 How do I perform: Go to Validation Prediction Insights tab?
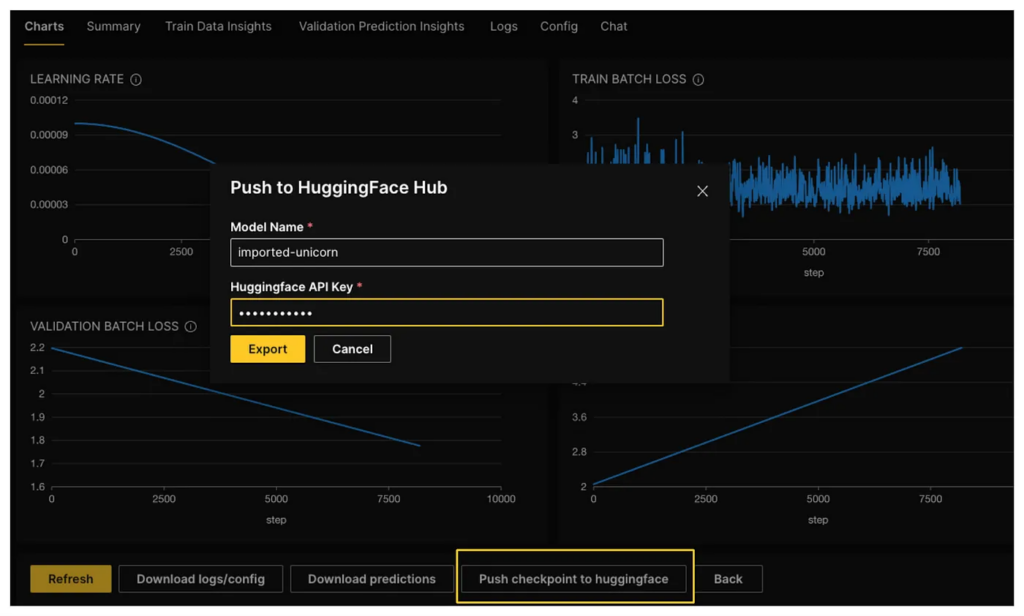tap(381, 27)
